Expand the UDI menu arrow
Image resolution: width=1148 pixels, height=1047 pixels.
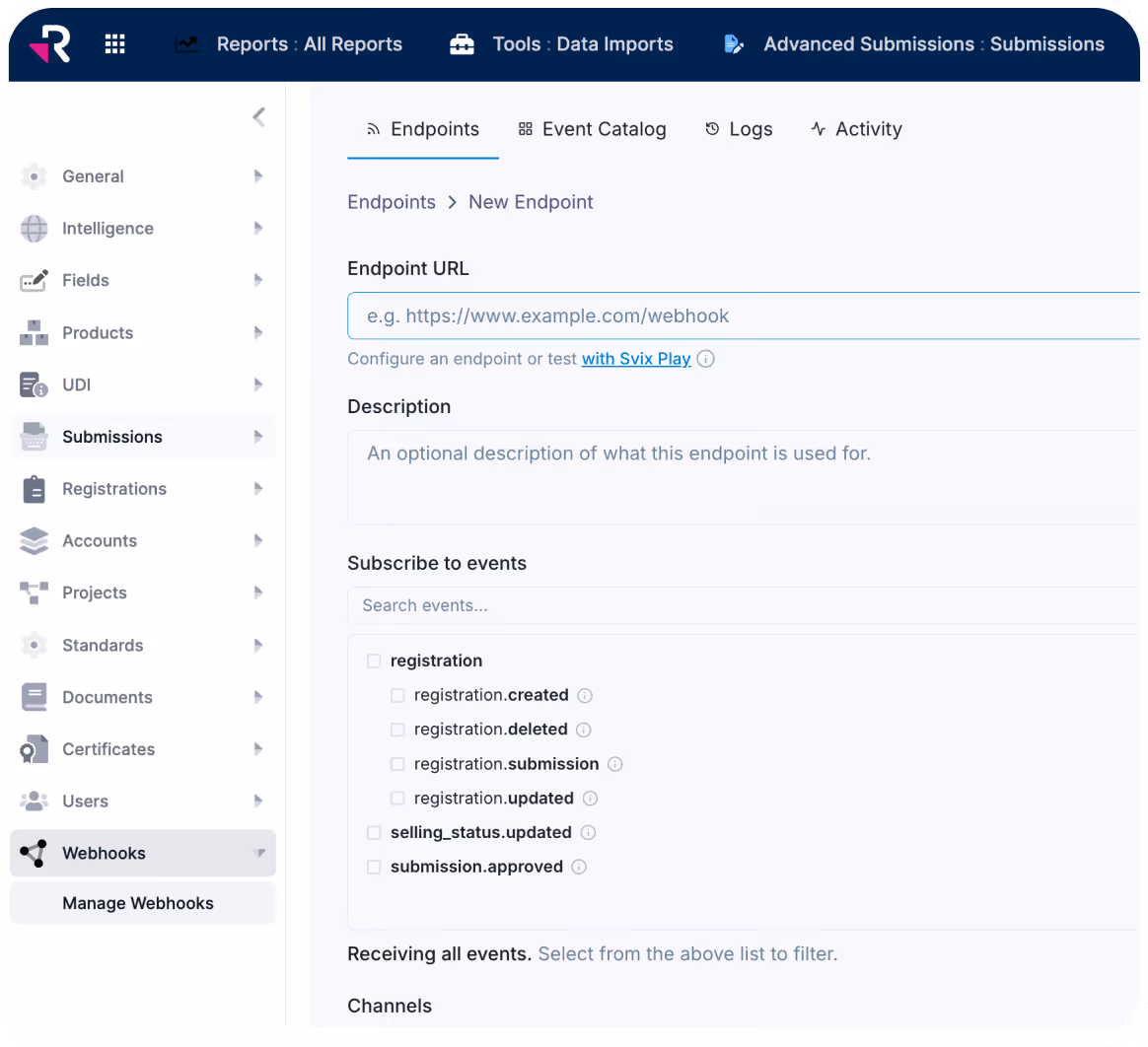pyautogui.click(x=258, y=384)
